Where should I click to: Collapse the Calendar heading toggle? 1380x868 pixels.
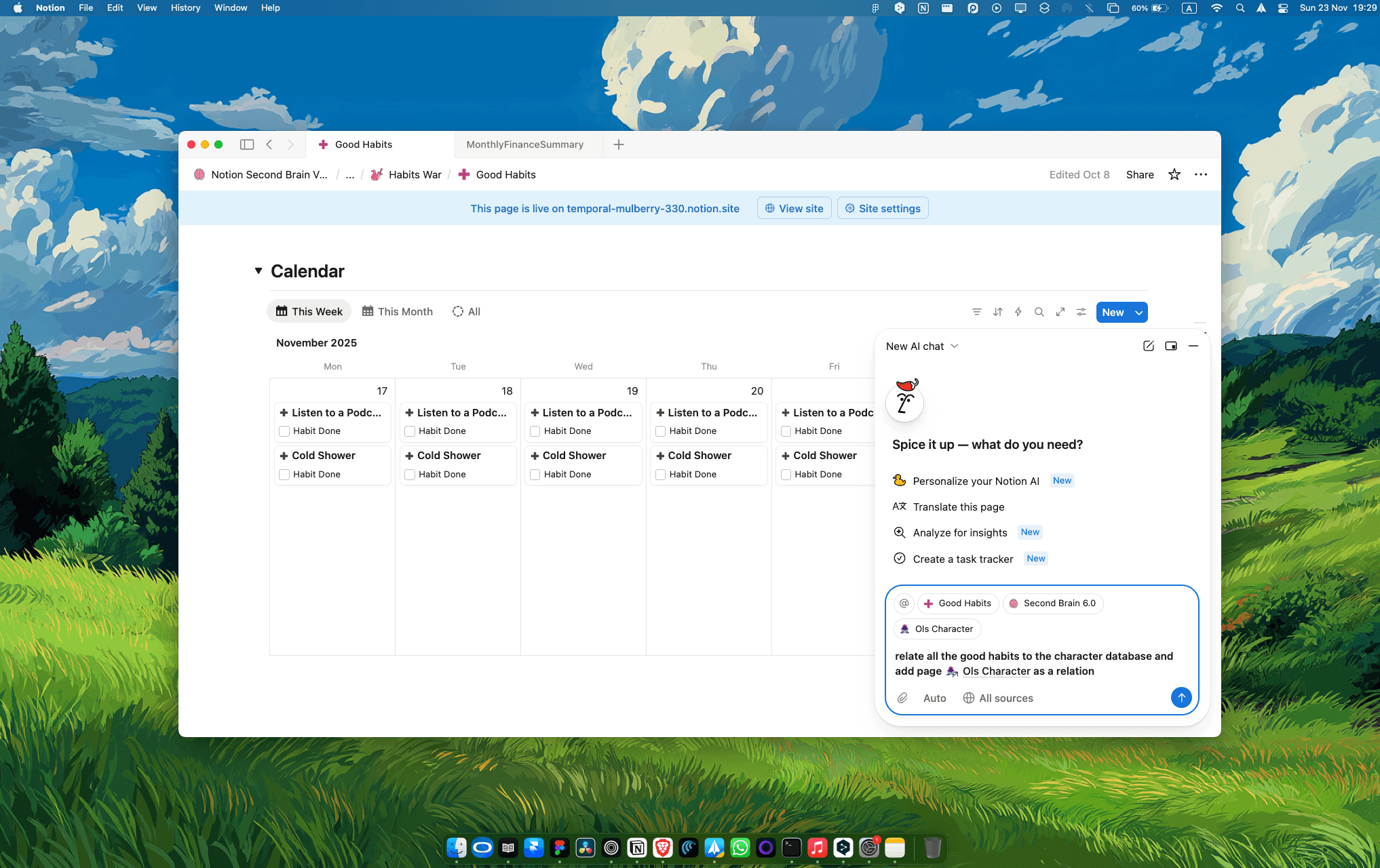coord(258,271)
